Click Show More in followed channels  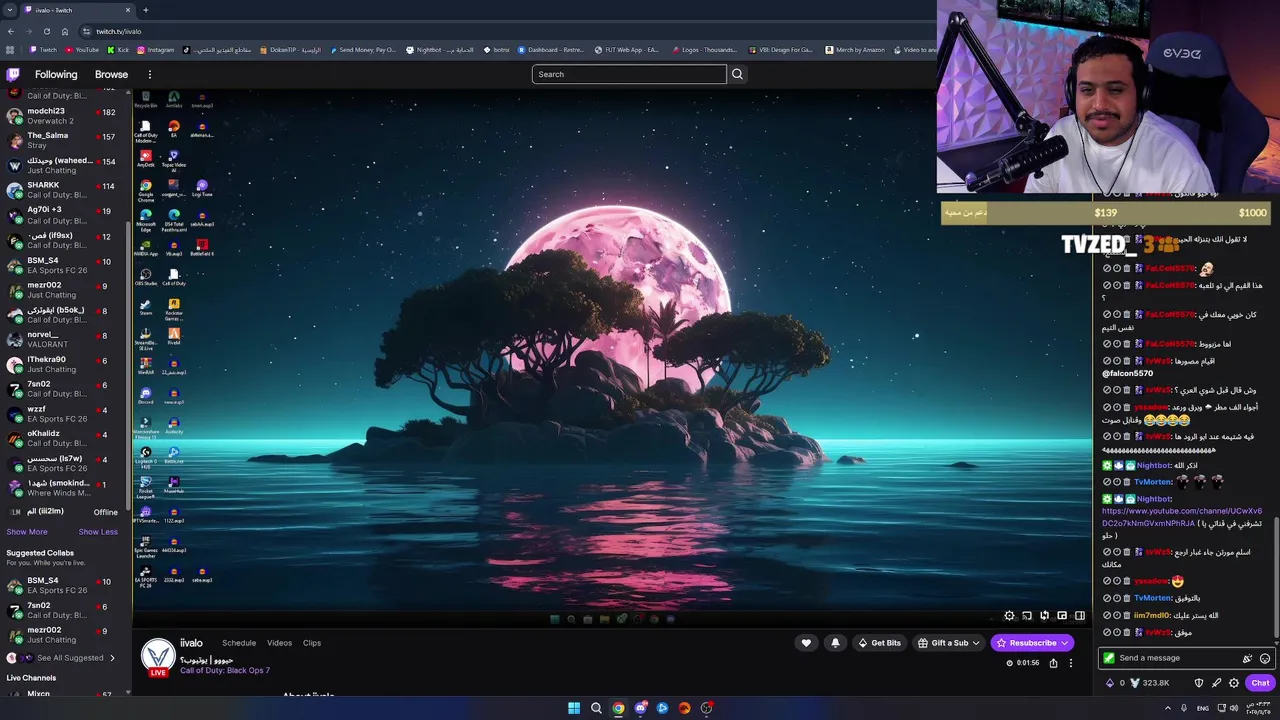pyautogui.click(x=27, y=532)
